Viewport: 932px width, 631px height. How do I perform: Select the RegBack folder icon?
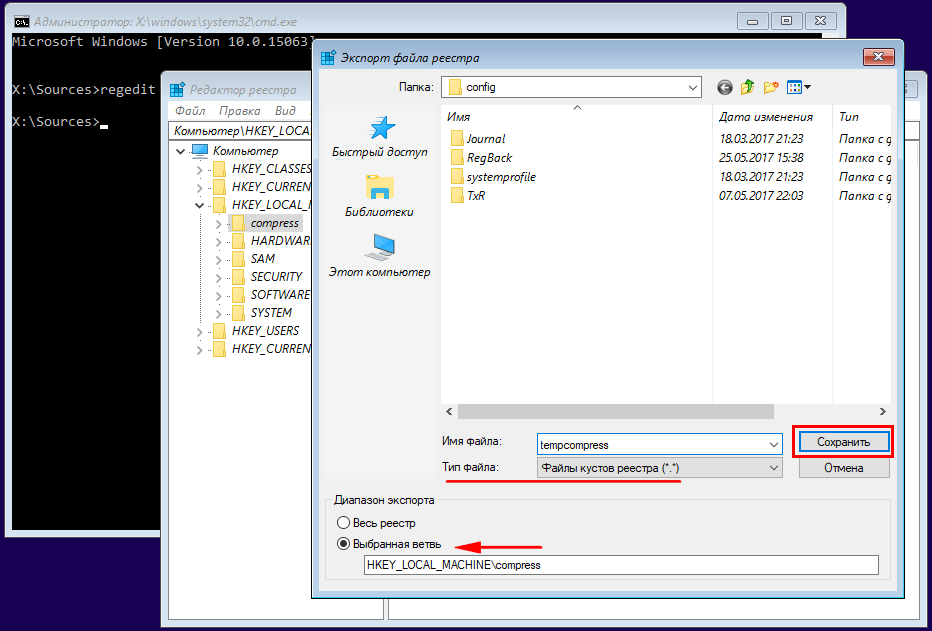(x=456, y=157)
